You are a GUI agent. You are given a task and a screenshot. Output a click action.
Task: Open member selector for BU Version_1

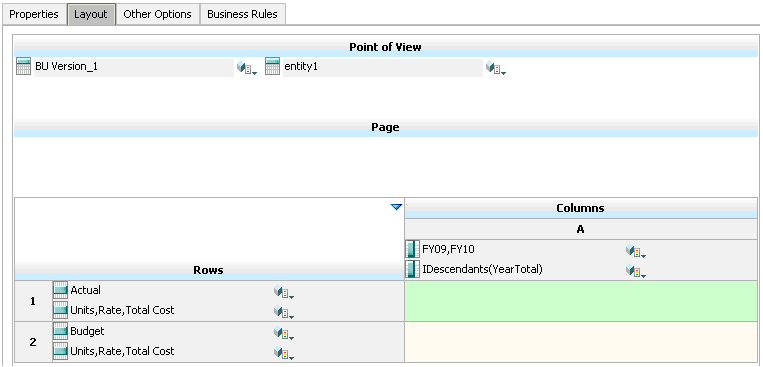[246, 69]
